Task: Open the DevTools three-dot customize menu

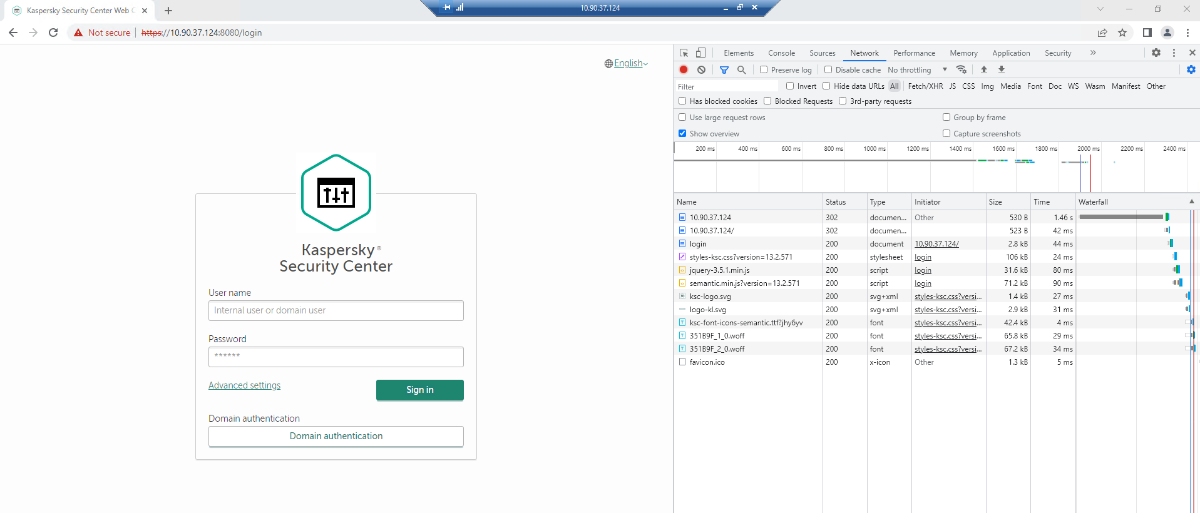Action: [1172, 53]
